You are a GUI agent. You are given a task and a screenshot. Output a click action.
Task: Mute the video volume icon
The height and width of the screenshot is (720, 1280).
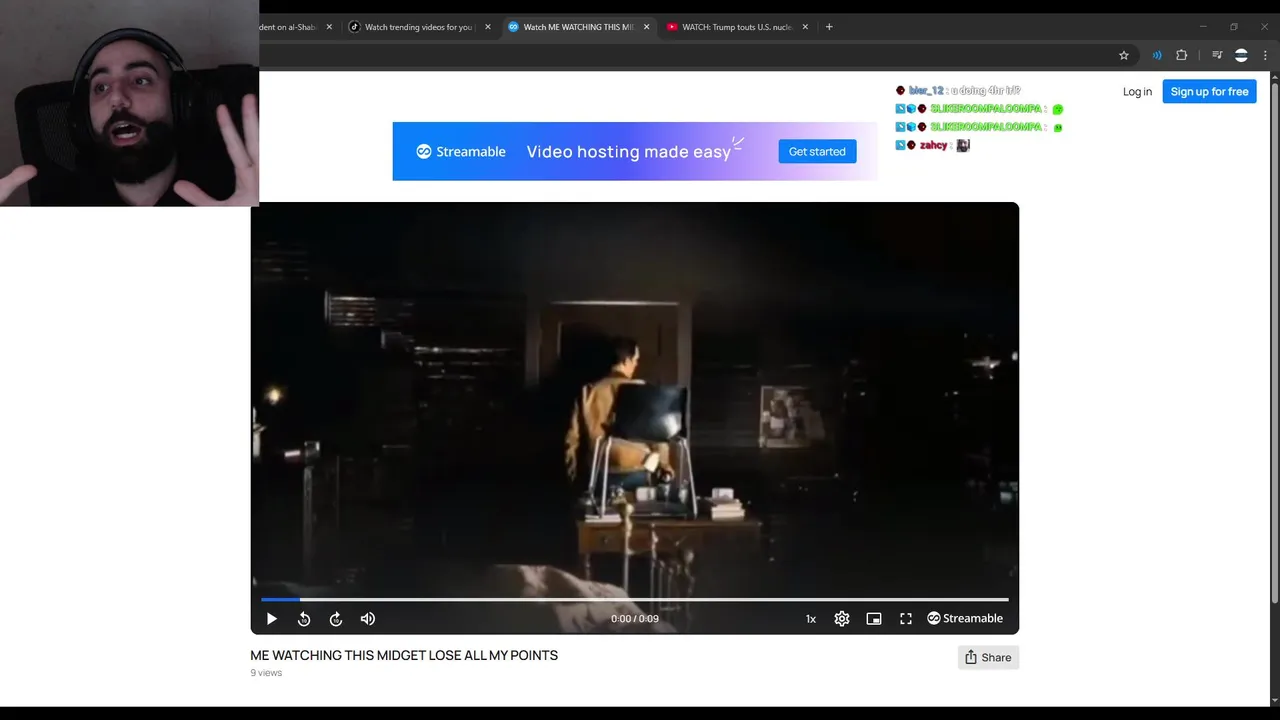tap(368, 619)
